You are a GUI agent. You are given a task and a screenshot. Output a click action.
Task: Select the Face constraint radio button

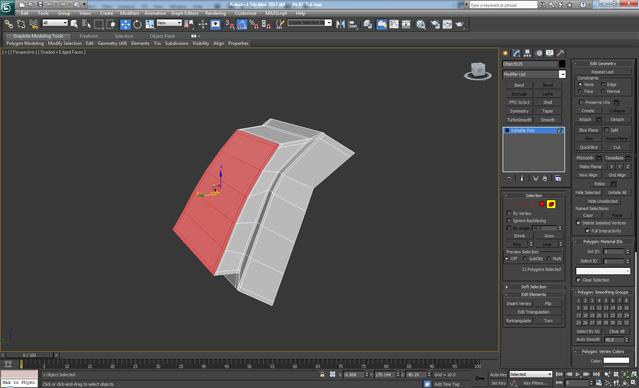click(580, 91)
